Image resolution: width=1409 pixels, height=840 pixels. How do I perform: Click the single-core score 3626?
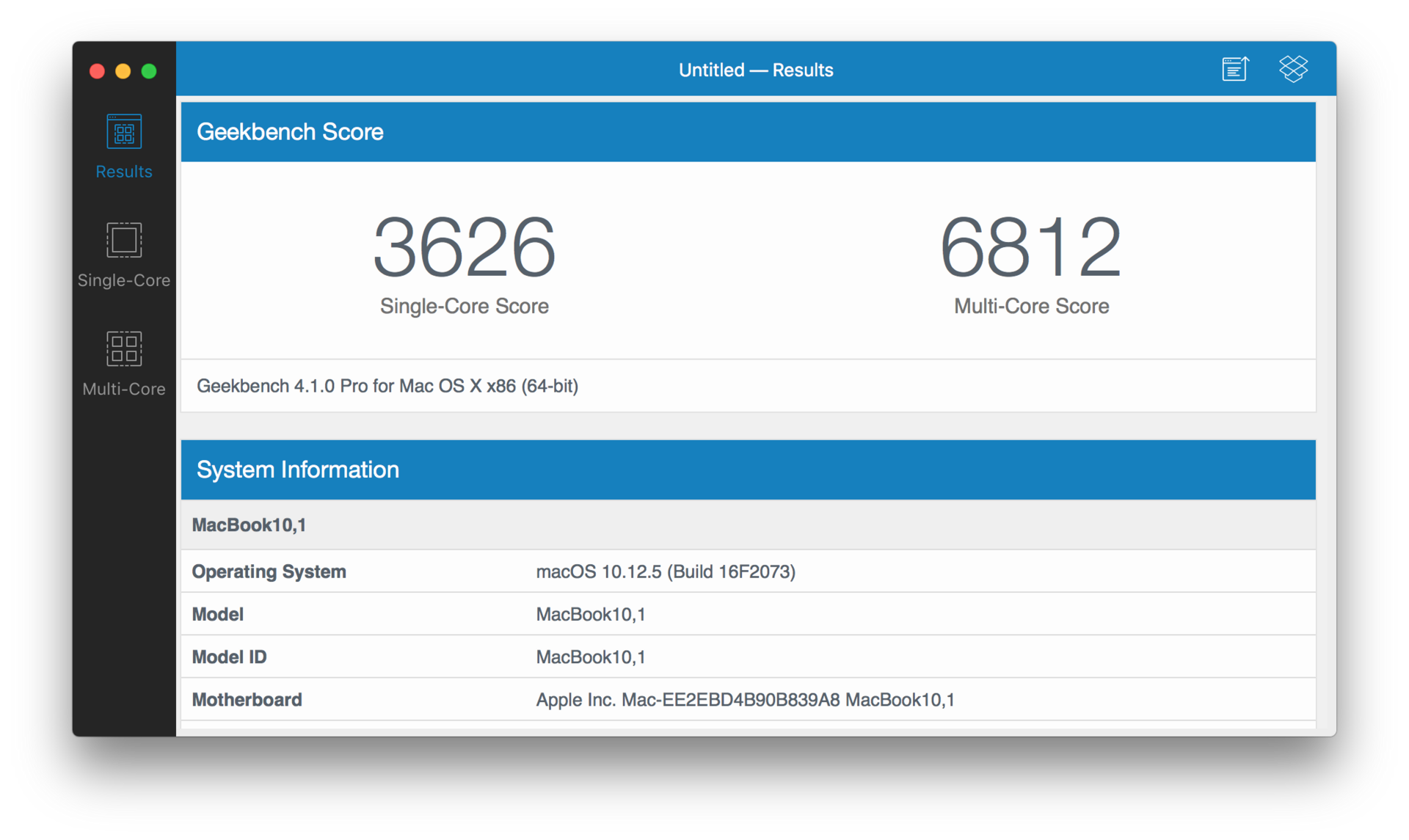click(x=464, y=248)
